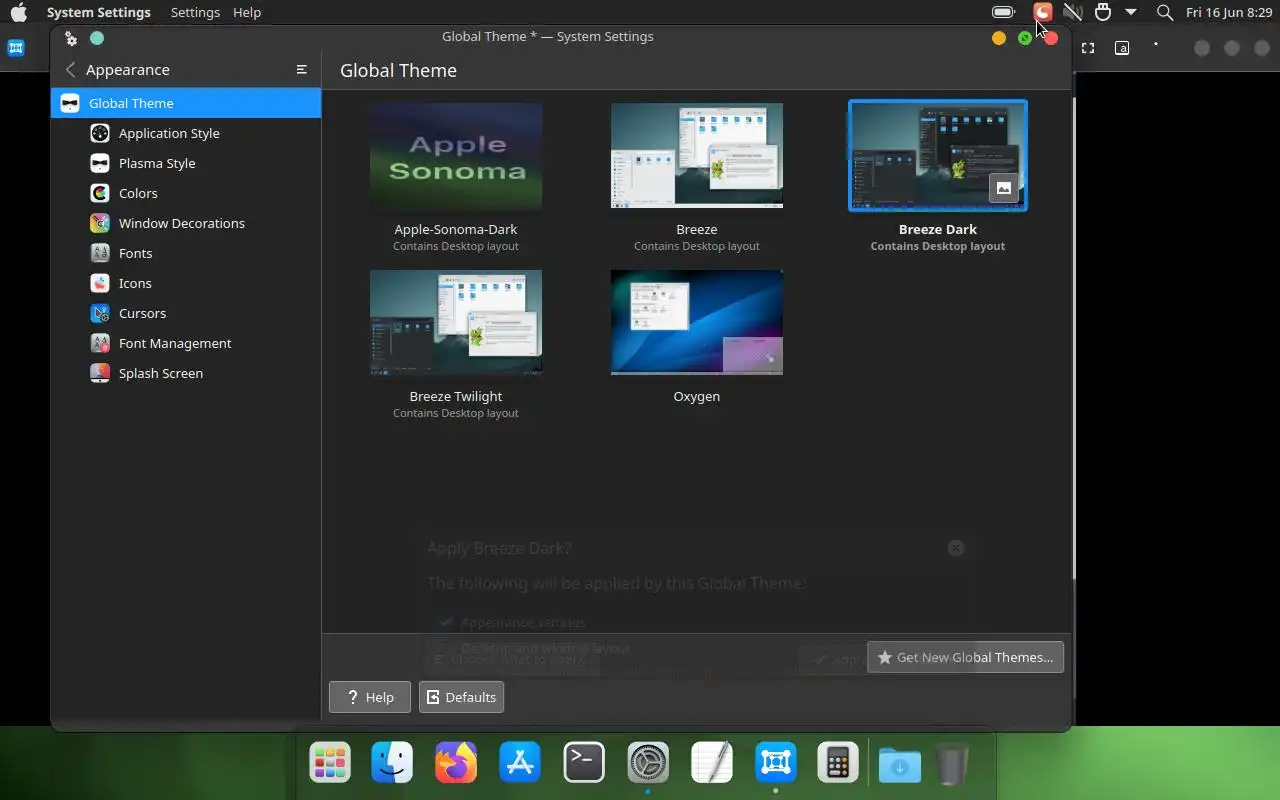Select the Breeze Dark theme thumbnail

tap(938, 156)
